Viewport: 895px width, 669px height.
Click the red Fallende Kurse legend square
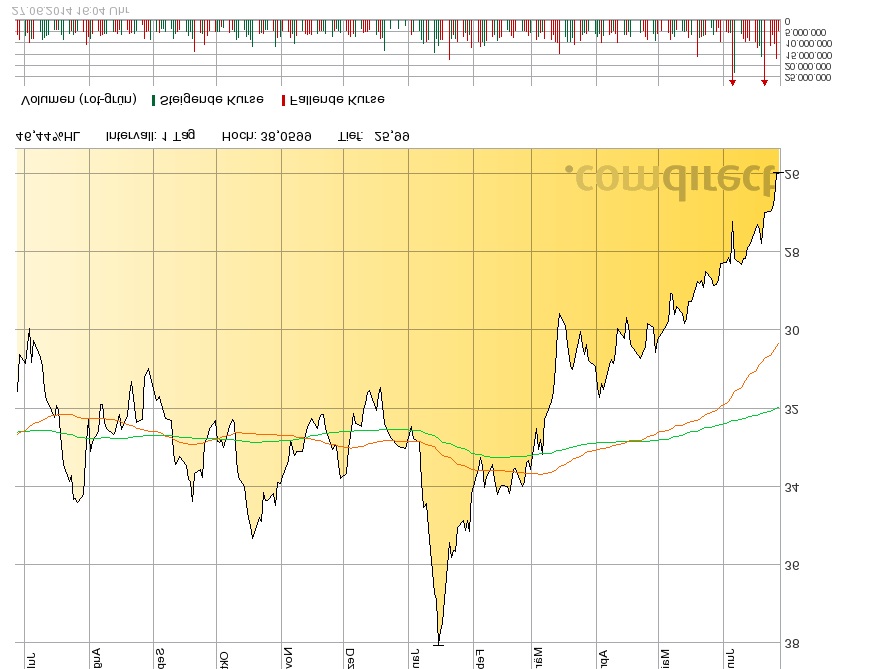tap(283, 99)
